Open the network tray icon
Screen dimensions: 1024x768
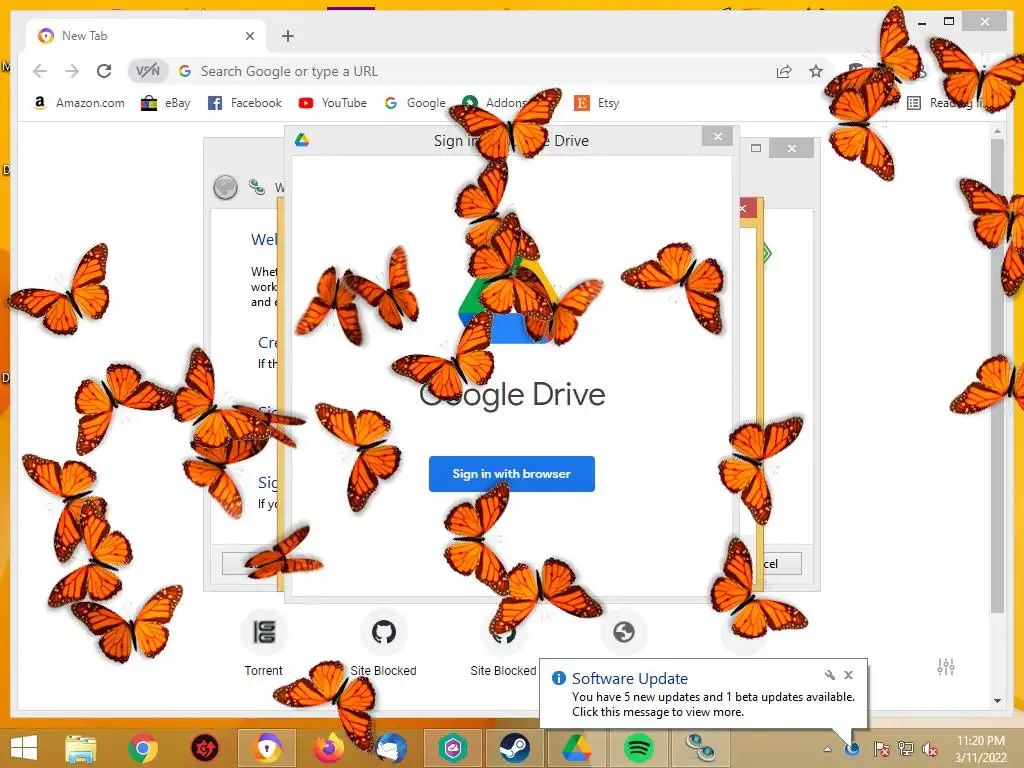(906, 749)
